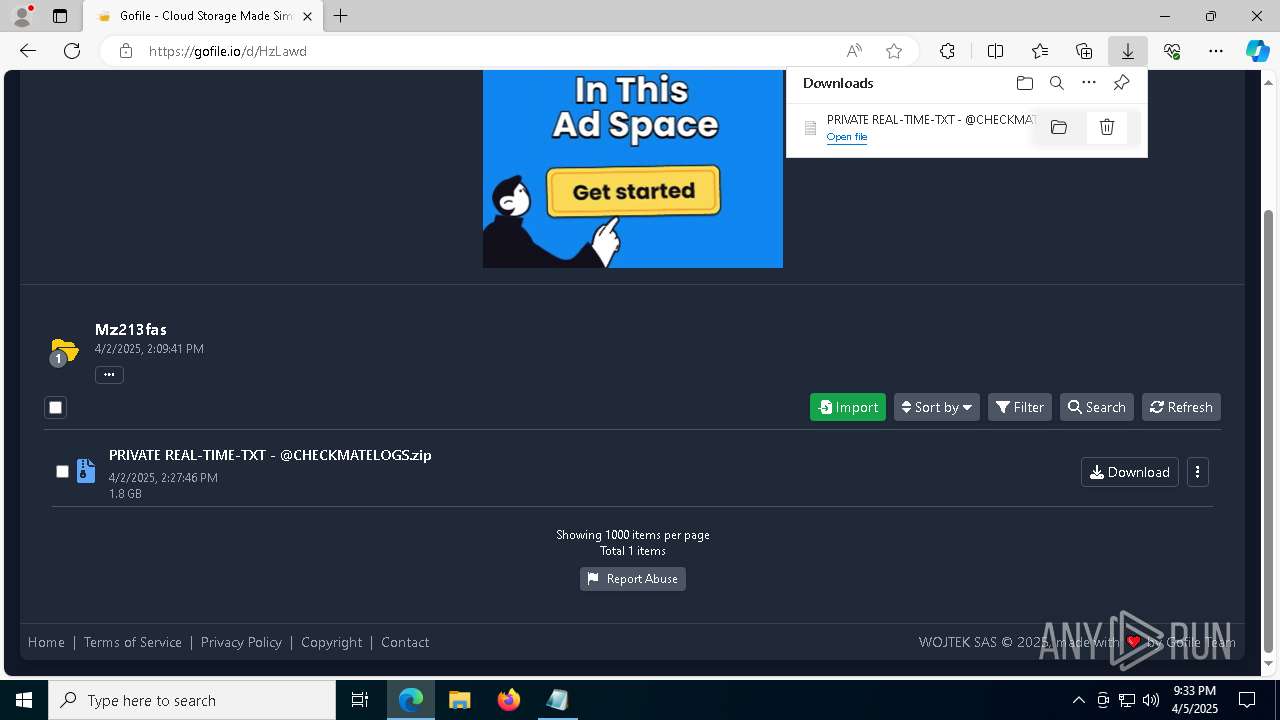Open the Filter option
The image size is (1280, 720).
coord(1020,407)
